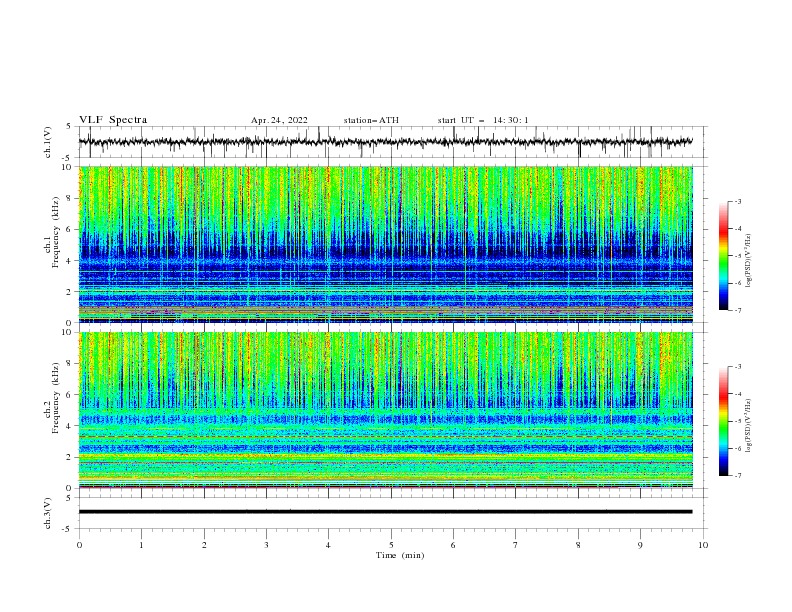Click tick label "9" on the Time axis
This screenshot has width=792, height=612.
[x=640, y=545]
